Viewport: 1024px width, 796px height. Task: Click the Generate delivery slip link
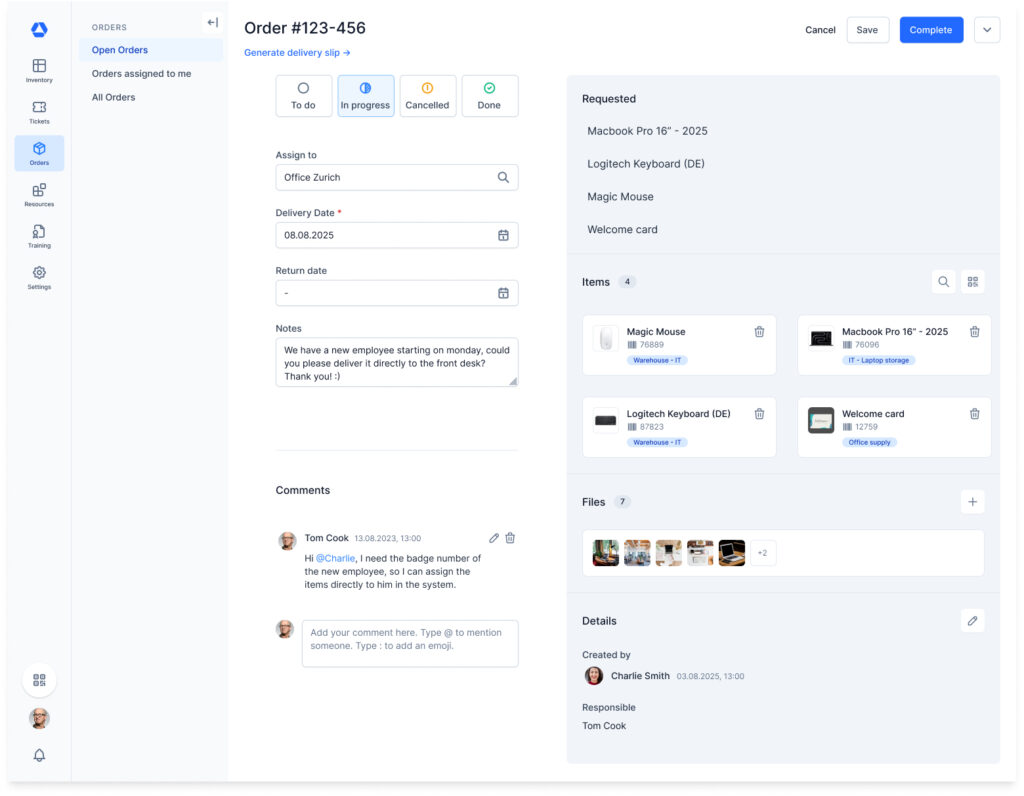point(297,53)
